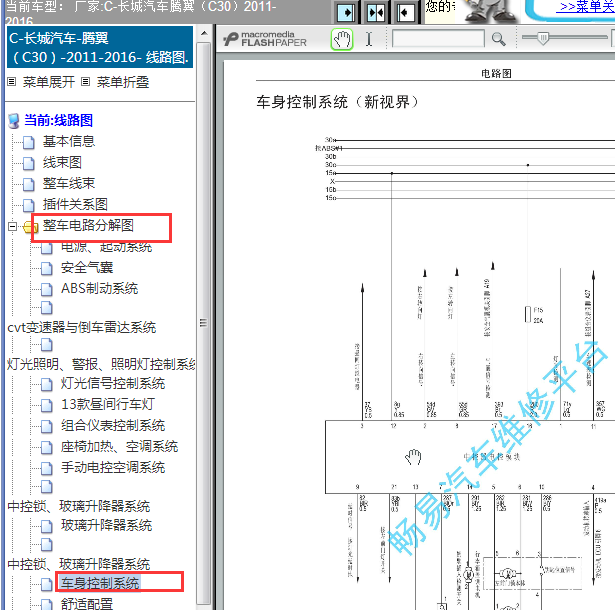Click page icon beside 组合仪表控制系统
Image resolution: width=615 pixels, height=610 pixels.
pyautogui.click(x=47, y=427)
